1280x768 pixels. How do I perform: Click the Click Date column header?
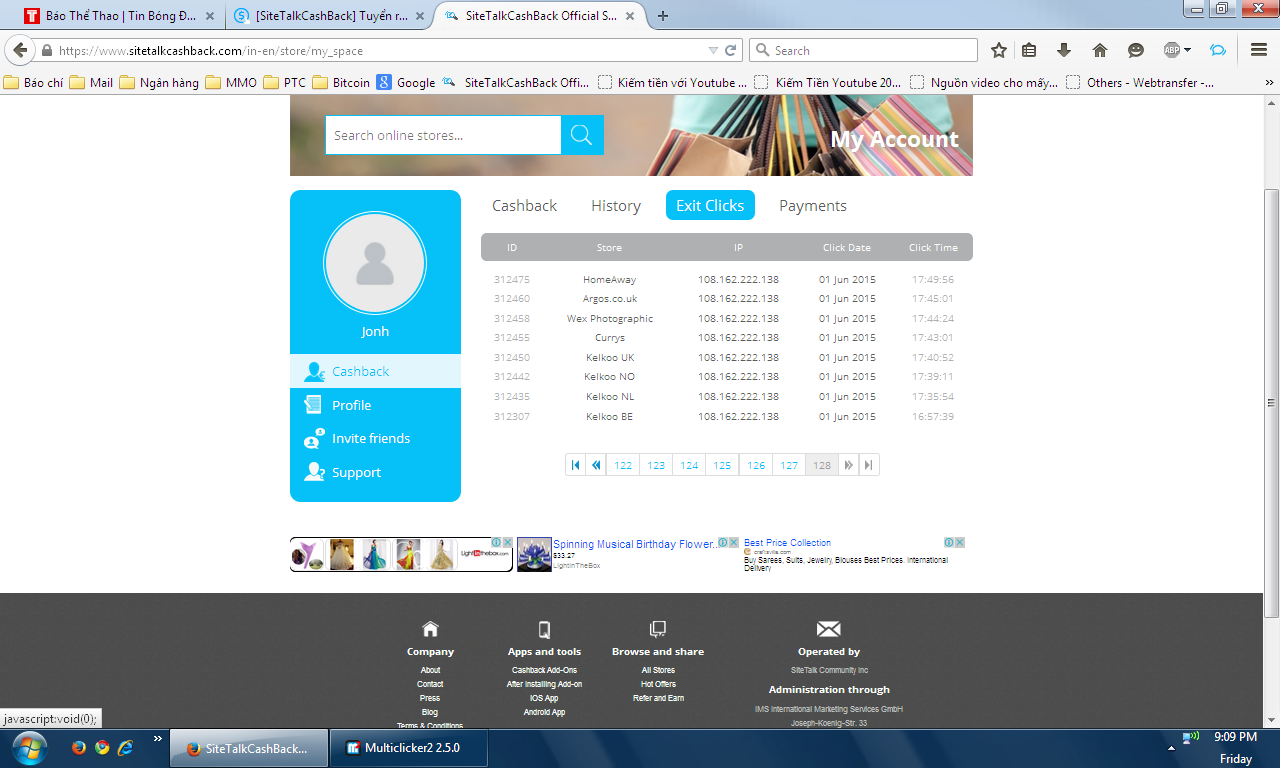(846, 247)
